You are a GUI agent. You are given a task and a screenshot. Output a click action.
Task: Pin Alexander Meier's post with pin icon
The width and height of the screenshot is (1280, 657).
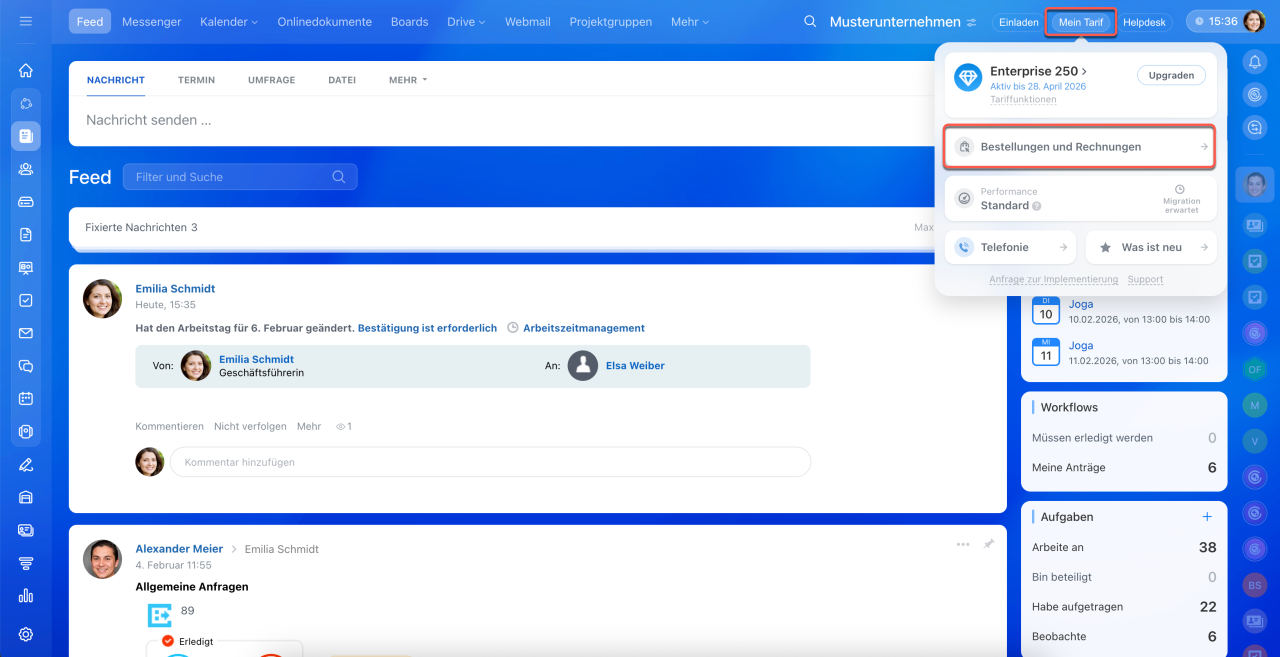tap(989, 544)
